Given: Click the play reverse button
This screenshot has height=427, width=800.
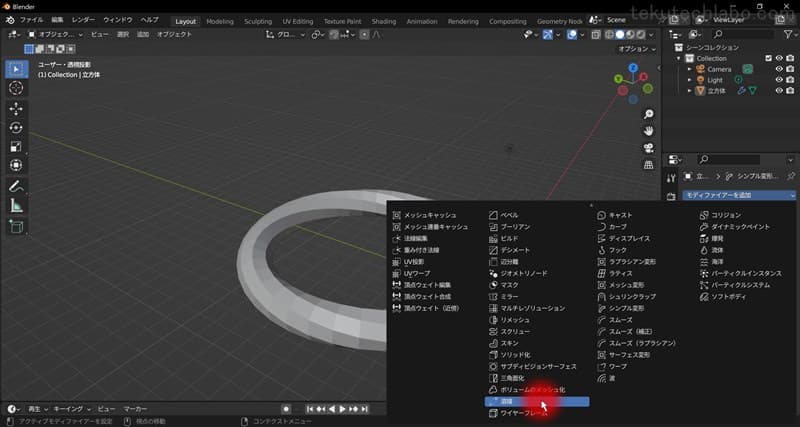Looking at the screenshot, I should (332, 409).
